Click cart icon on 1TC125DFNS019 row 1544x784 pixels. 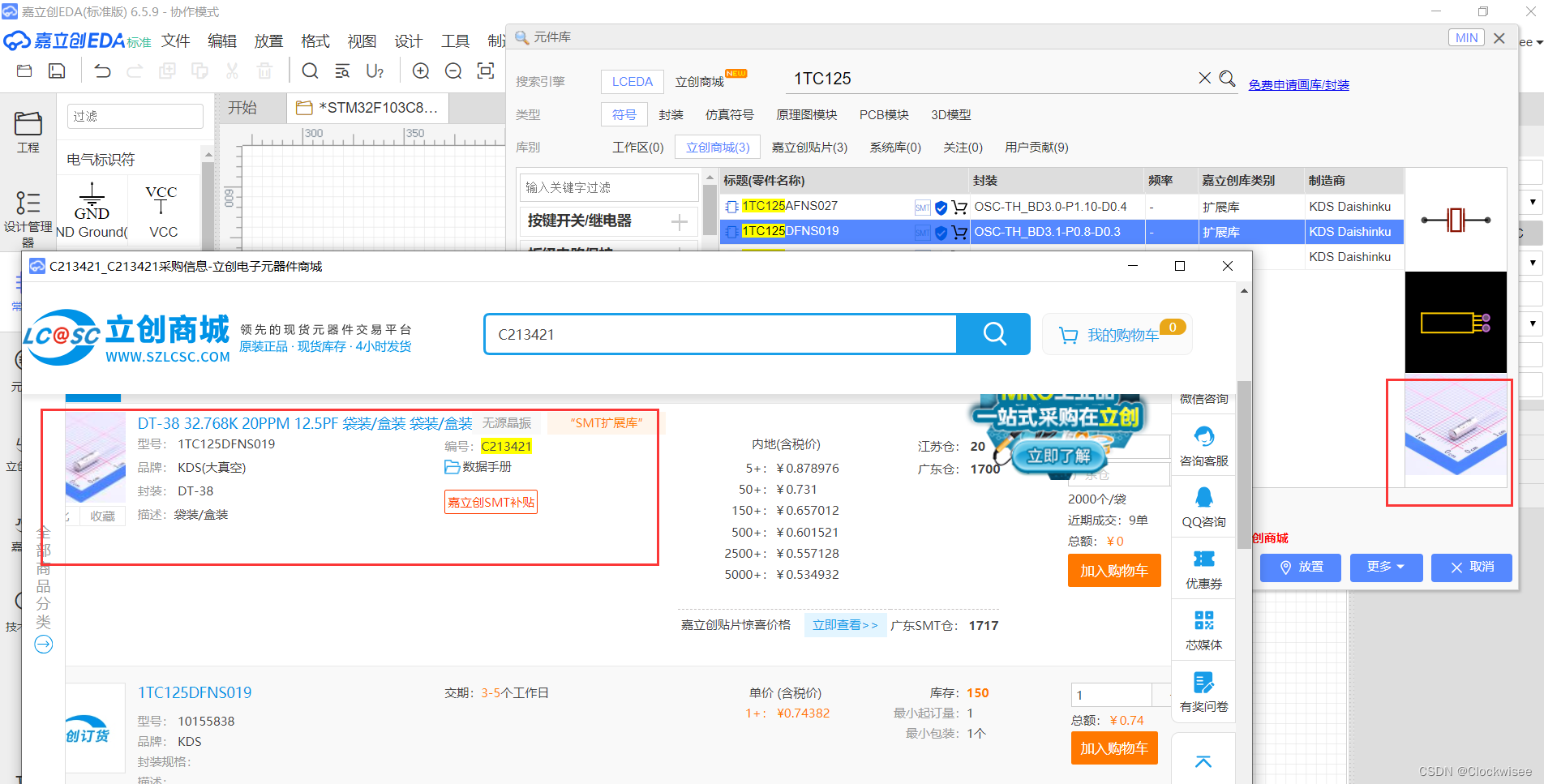point(959,233)
